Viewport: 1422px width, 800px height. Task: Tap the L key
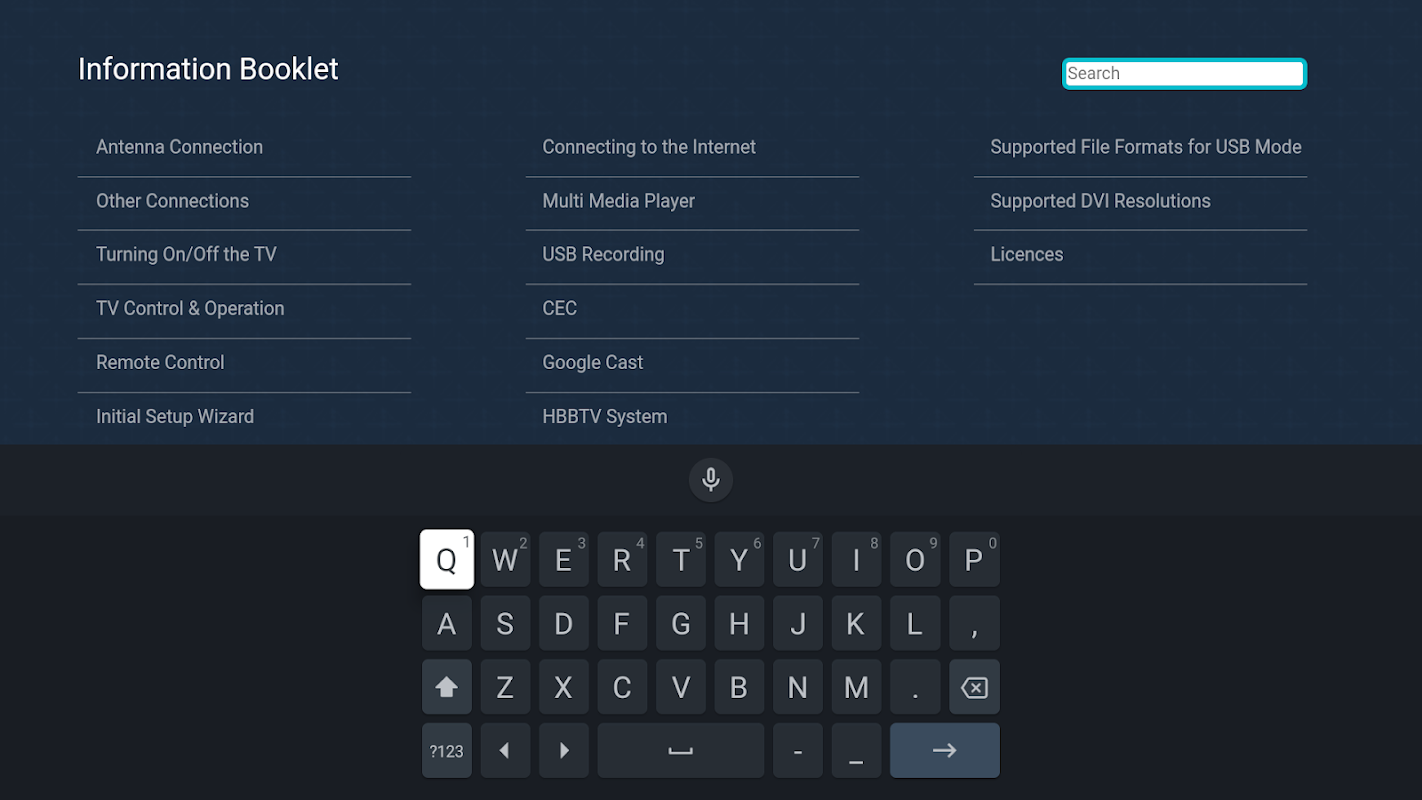[x=915, y=624]
